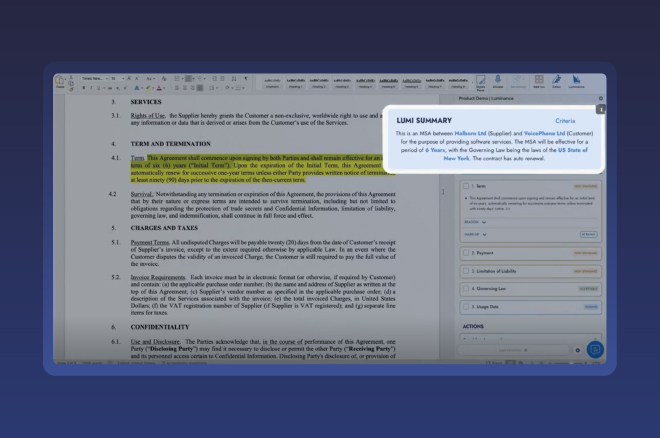The width and height of the screenshot is (660, 438).
Task: Click the supplier name link before (Supplier)
Action: 470,133
